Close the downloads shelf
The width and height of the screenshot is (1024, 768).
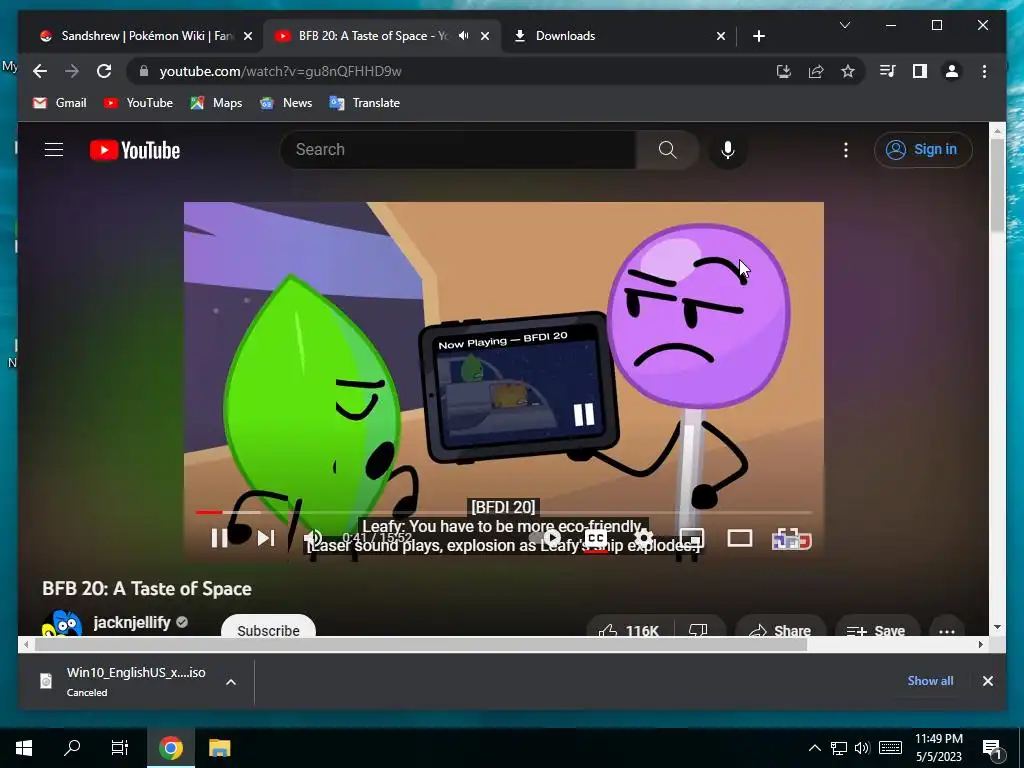click(x=987, y=681)
